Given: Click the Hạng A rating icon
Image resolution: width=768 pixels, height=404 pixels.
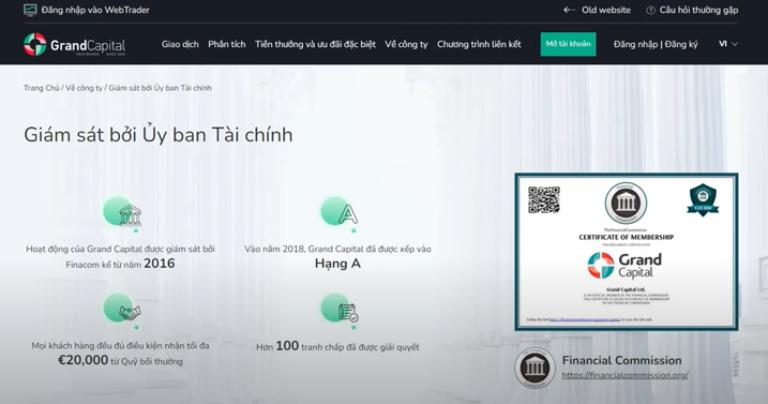Looking at the screenshot, I should (x=347, y=214).
